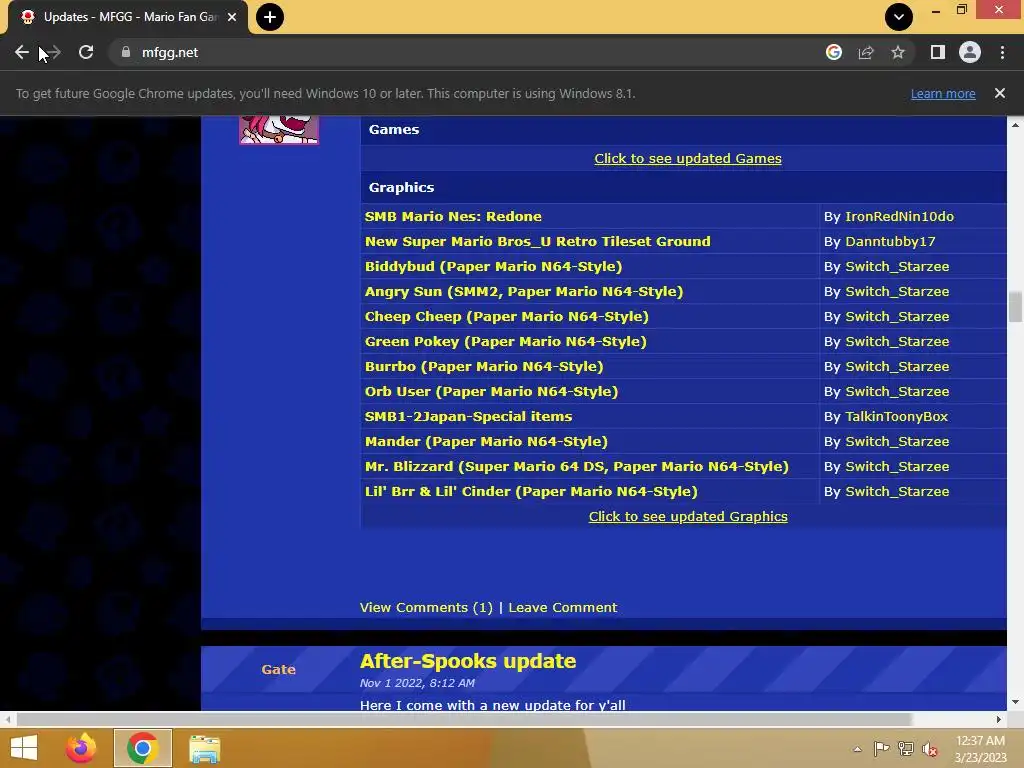Open the taskbar clock and date
1024x768 pixels.
point(980,749)
